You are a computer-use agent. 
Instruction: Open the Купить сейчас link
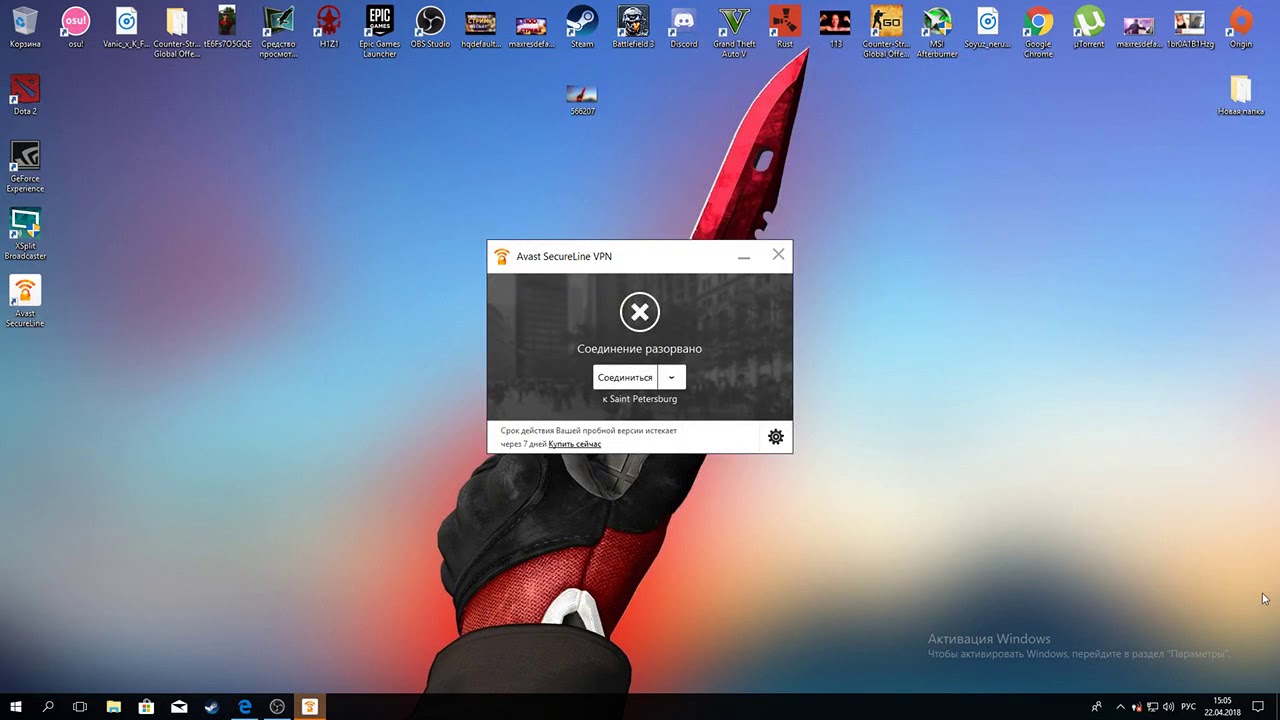coord(575,444)
